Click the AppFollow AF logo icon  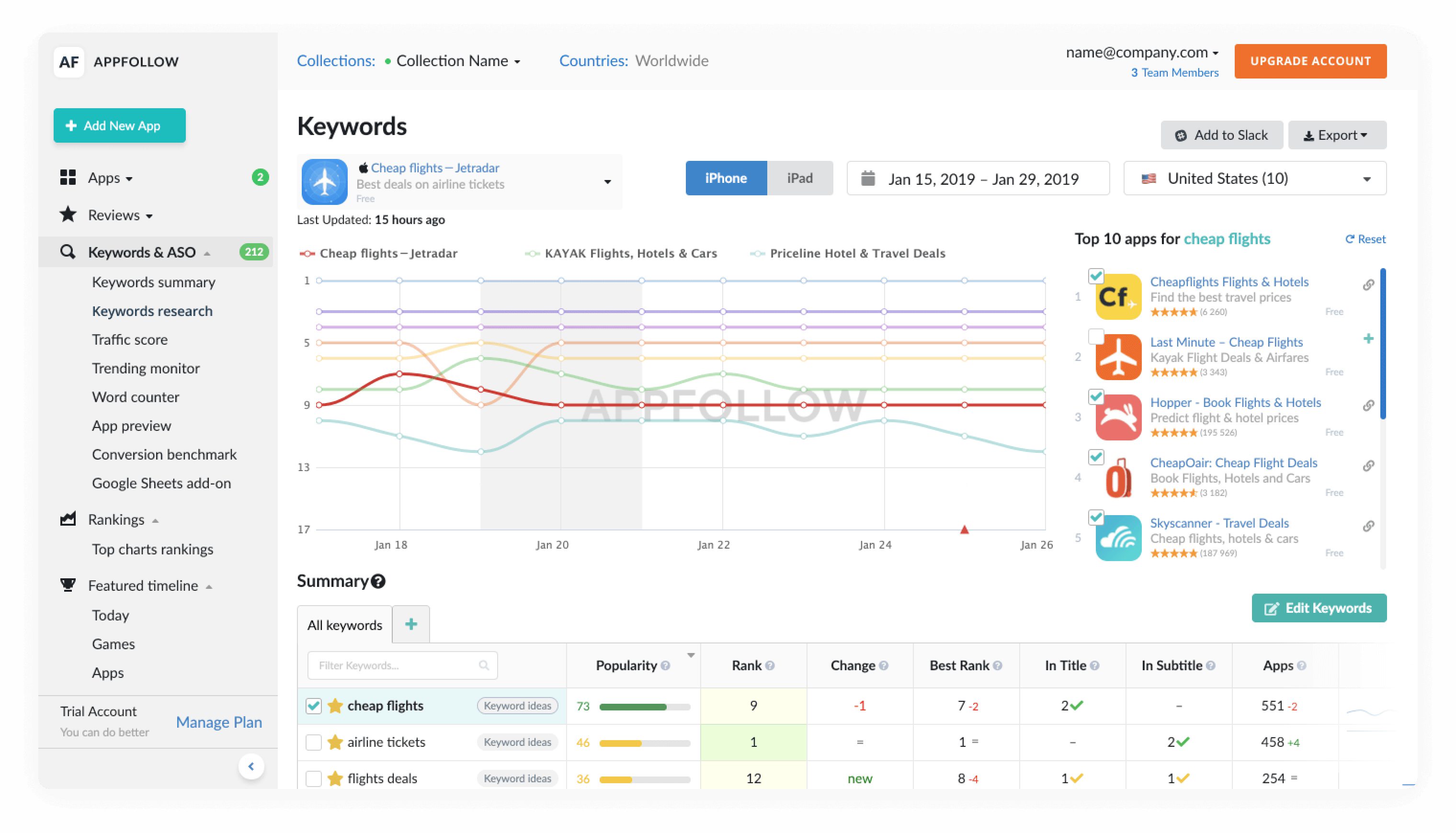pyautogui.click(x=69, y=62)
